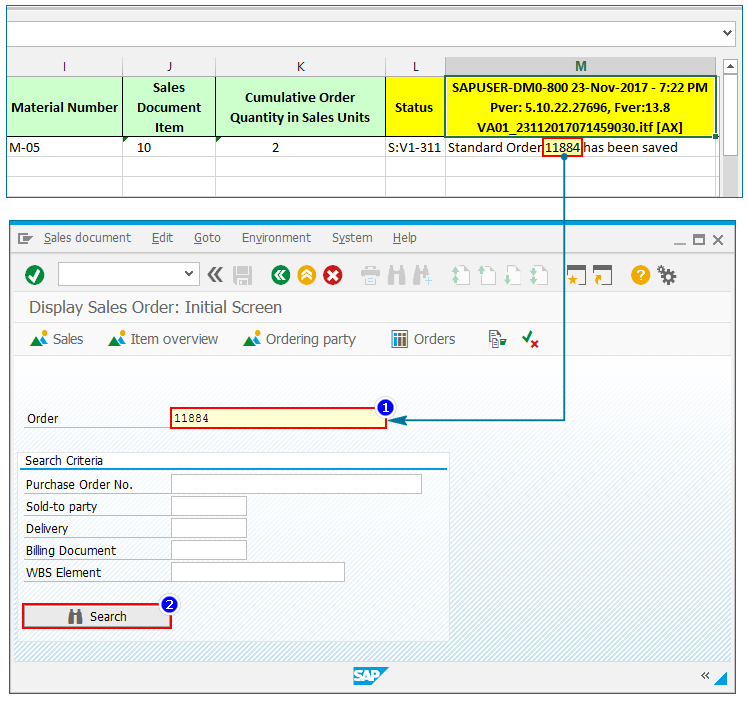Click the Search button
748x702 pixels.
[97, 617]
